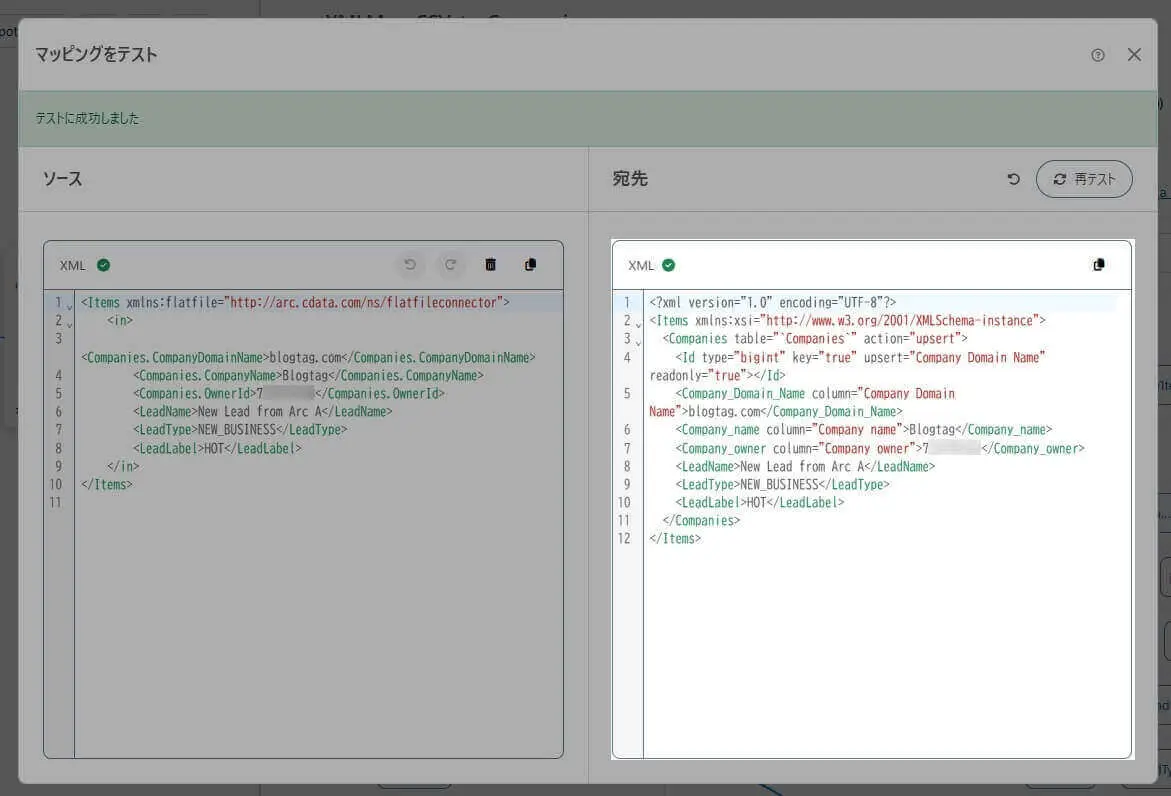
Task: Click undo icon in source XML toolbar
Action: (x=409, y=265)
